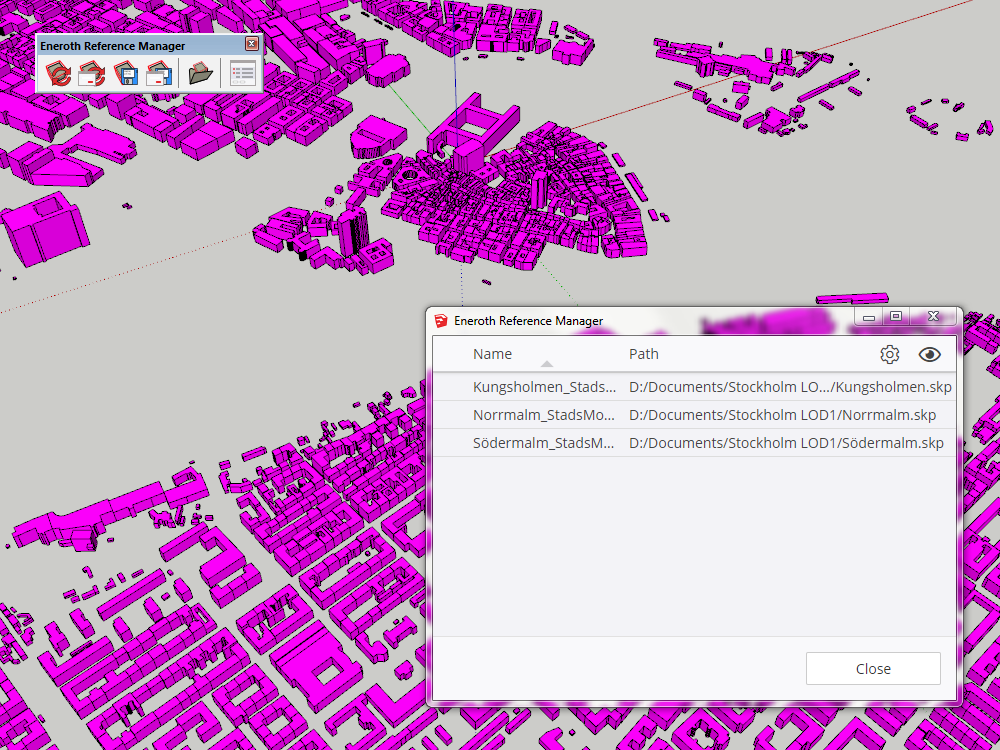Maximize the Eneroth Reference Manager dialog
The height and width of the screenshot is (750, 1000).
[x=896, y=317]
